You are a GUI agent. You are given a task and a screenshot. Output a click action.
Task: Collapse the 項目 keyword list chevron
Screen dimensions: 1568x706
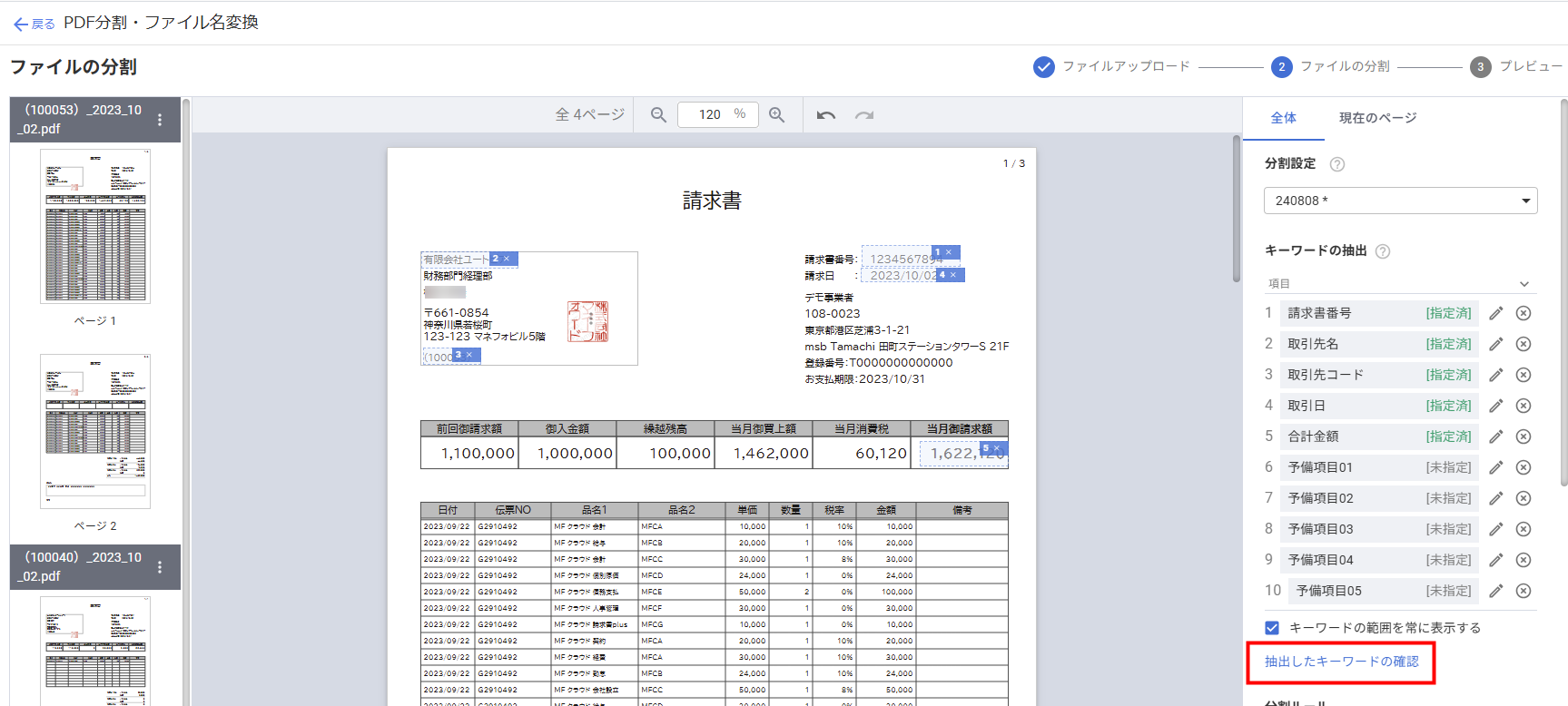pos(1524,284)
